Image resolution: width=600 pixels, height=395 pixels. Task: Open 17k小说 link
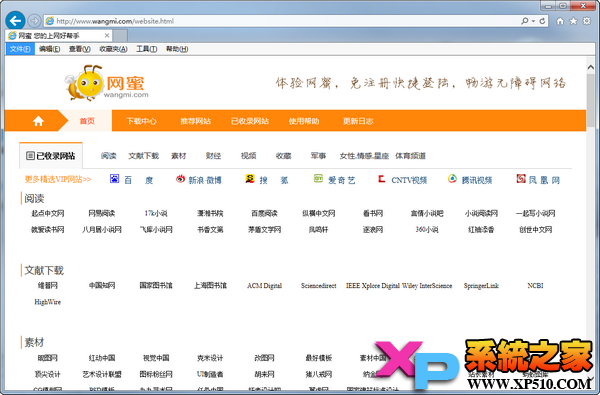pyautogui.click(x=156, y=213)
